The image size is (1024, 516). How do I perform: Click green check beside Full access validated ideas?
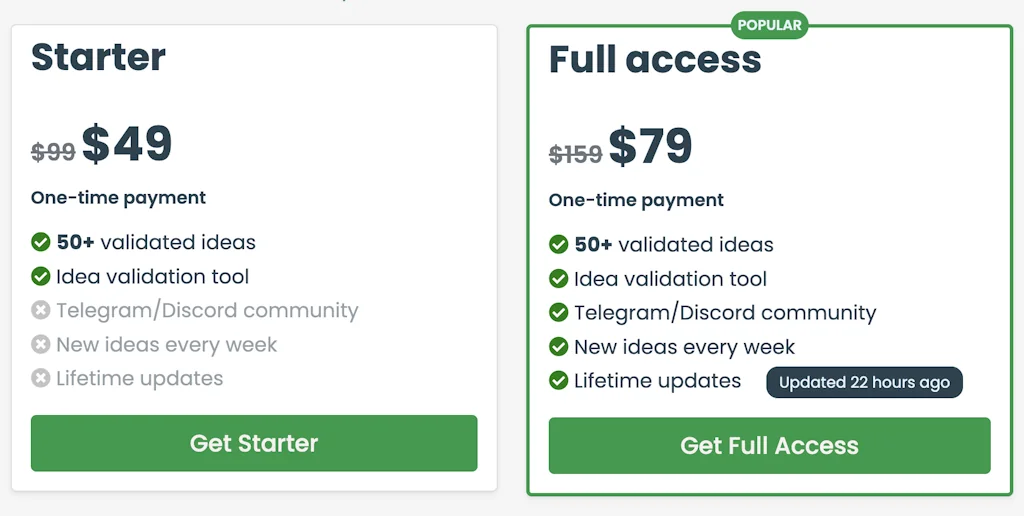(559, 244)
